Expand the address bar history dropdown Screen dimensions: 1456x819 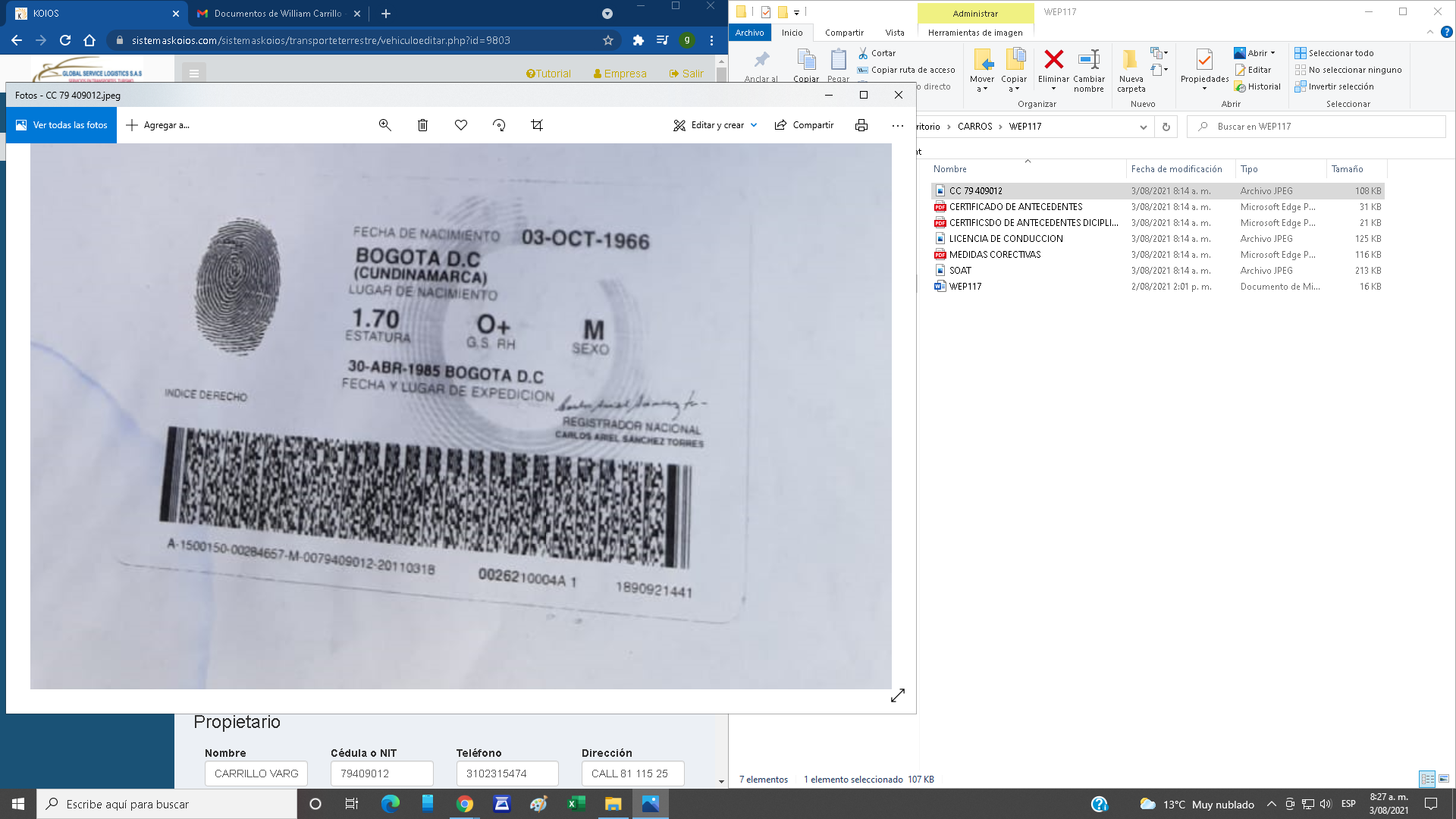click(x=1143, y=127)
